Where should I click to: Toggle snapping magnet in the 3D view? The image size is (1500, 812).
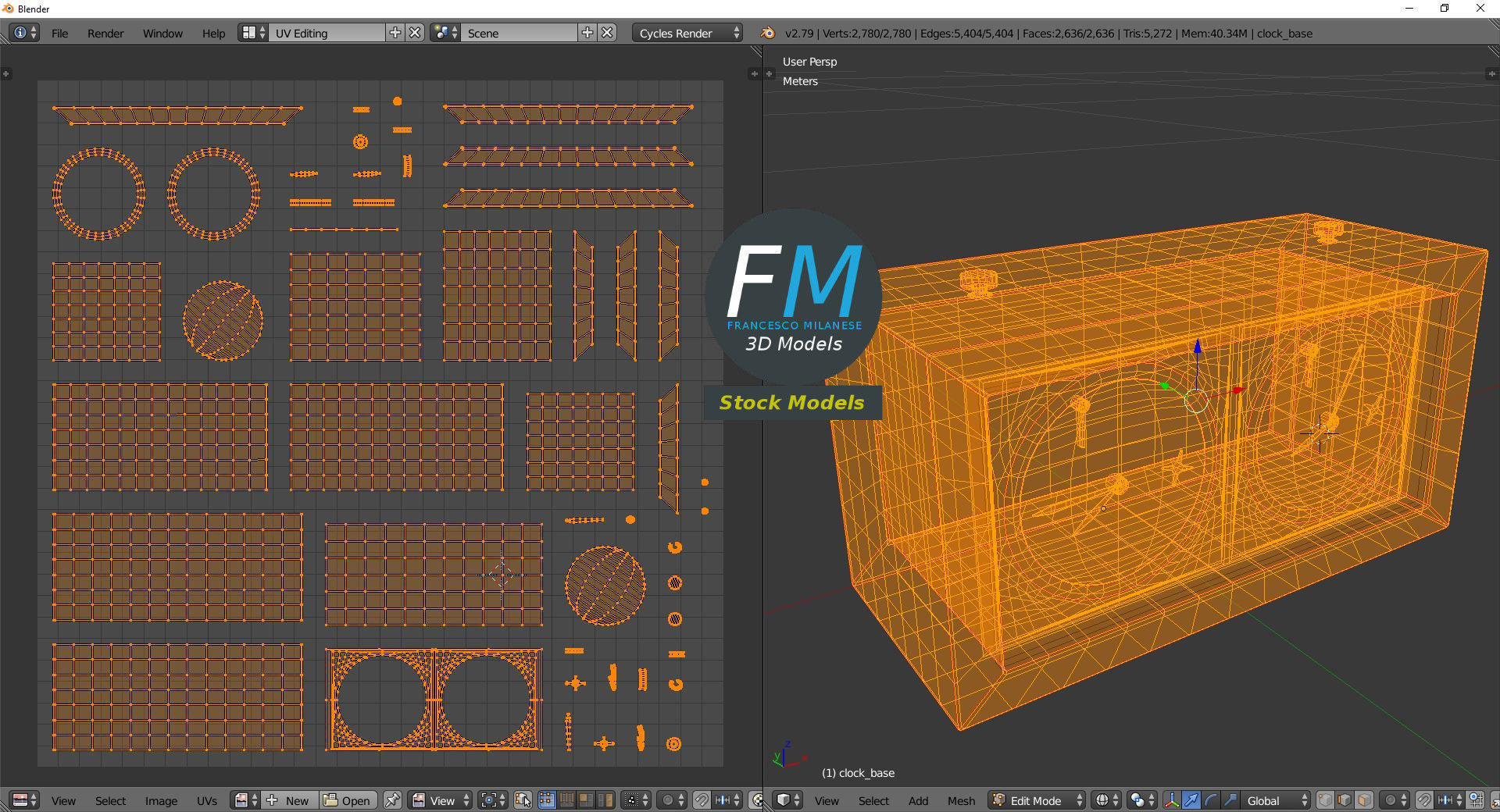coord(1424,800)
